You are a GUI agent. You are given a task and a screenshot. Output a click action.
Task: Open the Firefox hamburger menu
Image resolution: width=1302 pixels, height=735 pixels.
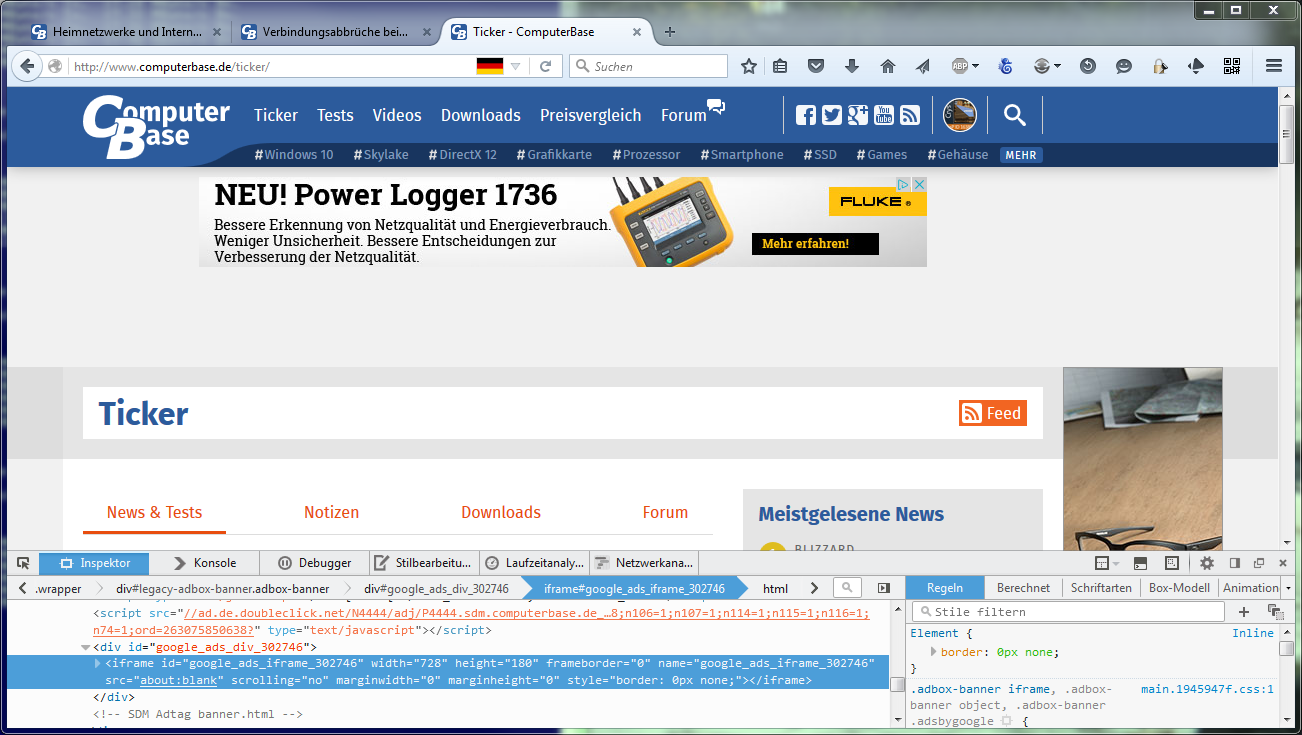point(1274,67)
